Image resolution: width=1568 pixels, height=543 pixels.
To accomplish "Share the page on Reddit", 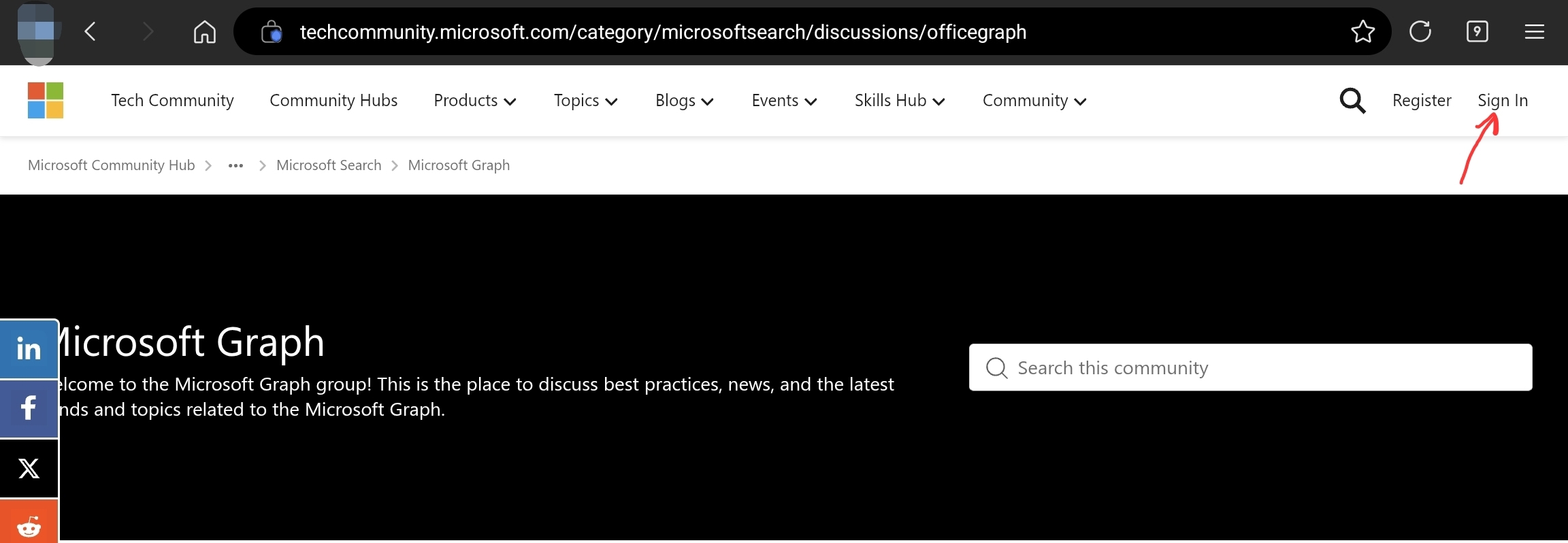I will [x=29, y=523].
